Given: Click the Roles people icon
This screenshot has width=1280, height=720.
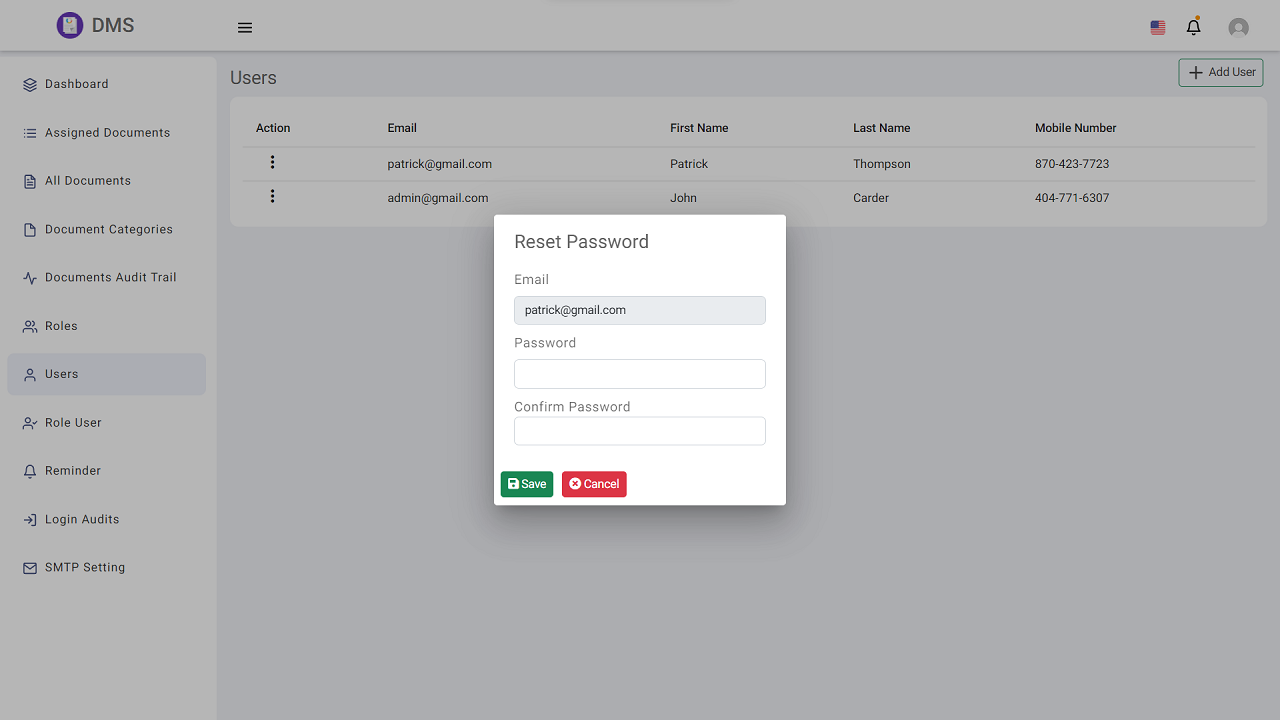Looking at the screenshot, I should coord(30,327).
